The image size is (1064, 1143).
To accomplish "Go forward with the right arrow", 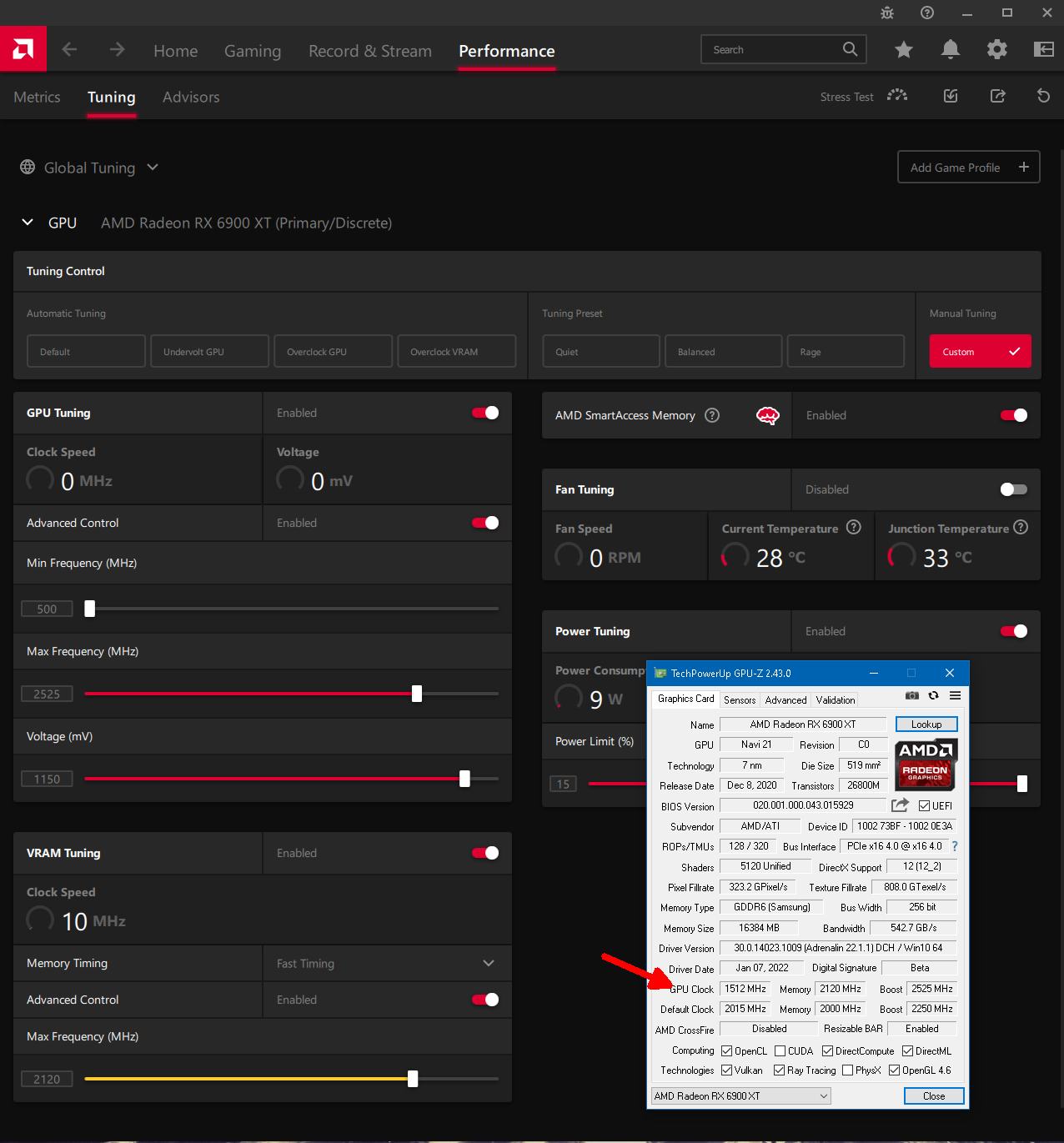I will pyautogui.click(x=117, y=50).
